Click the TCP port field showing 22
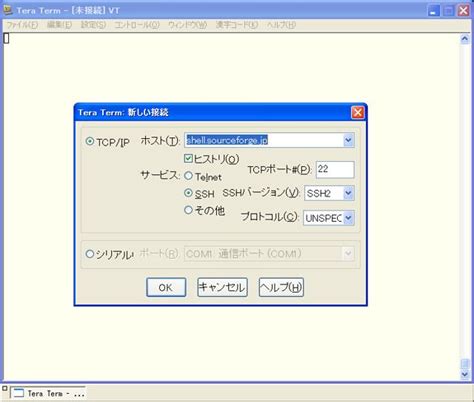Image resolution: width=474 pixels, height=402 pixels. tap(335, 169)
